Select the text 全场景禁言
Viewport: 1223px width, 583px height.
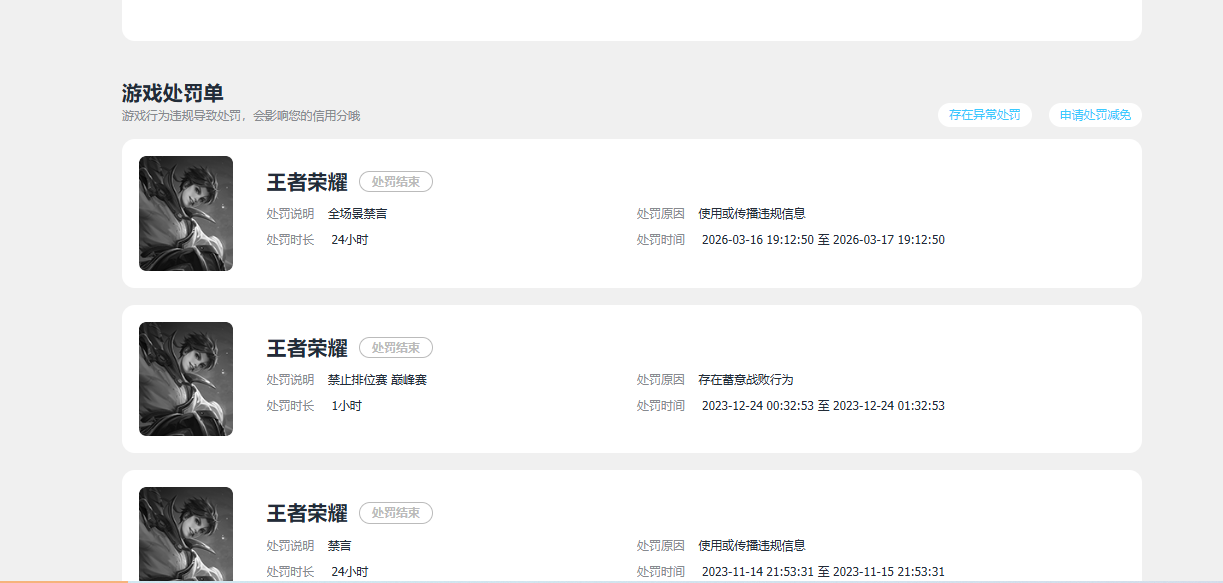pyautogui.click(x=358, y=214)
